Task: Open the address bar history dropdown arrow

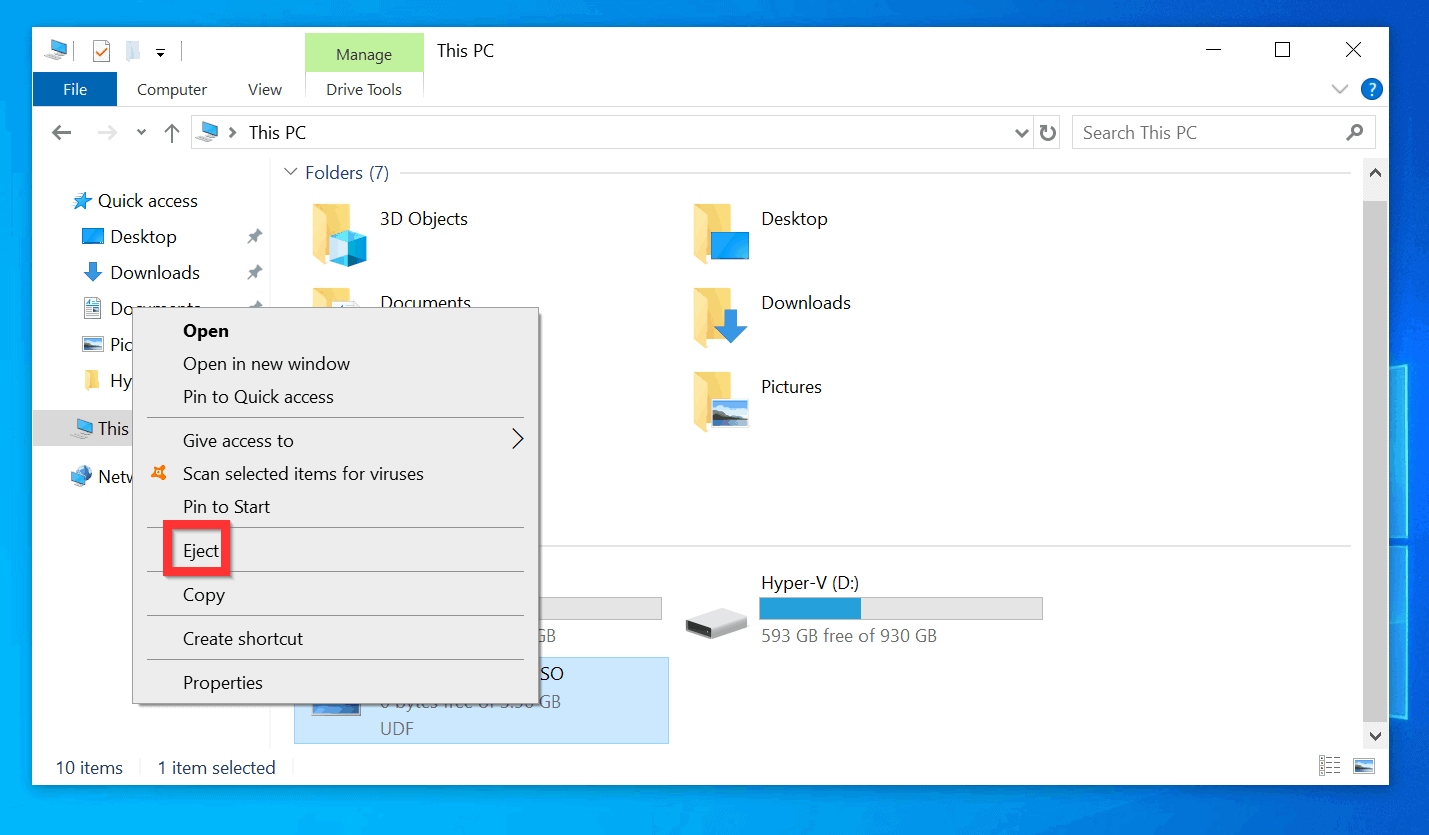Action: pyautogui.click(x=1021, y=131)
